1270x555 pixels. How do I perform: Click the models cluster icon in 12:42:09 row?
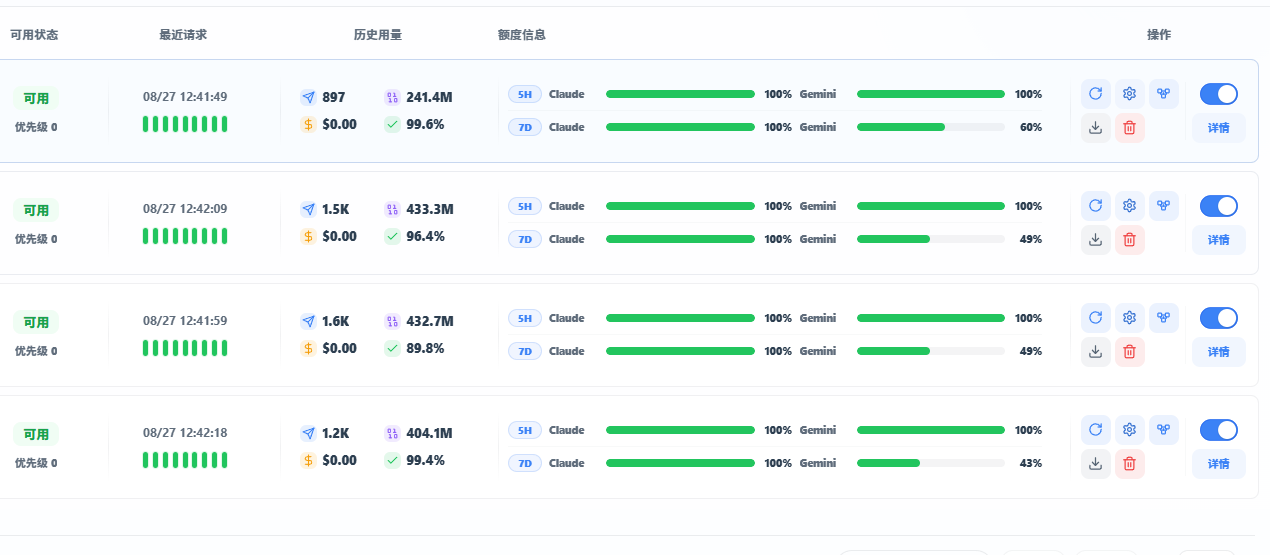click(1164, 206)
